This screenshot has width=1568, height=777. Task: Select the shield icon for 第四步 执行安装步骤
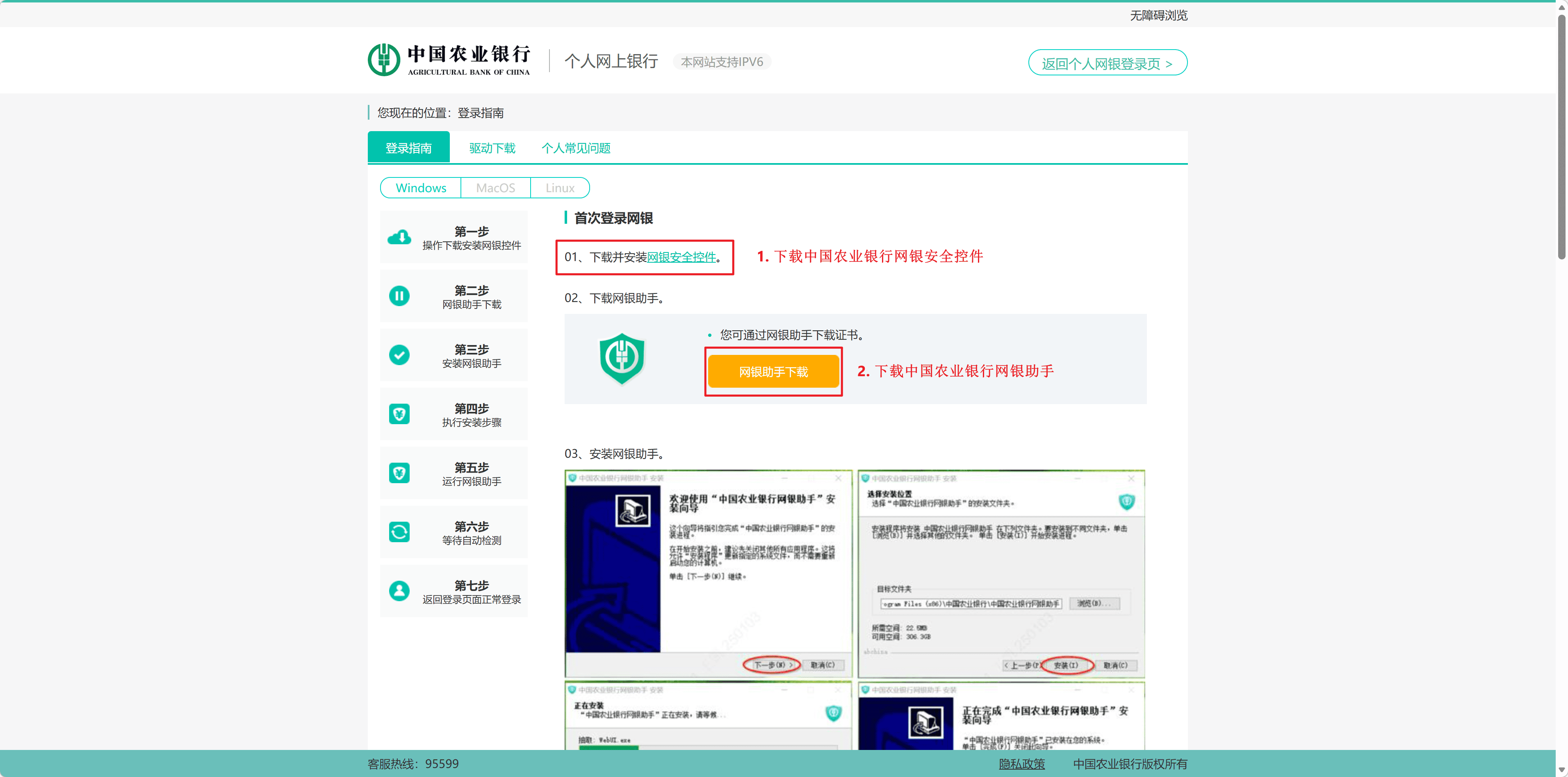pyautogui.click(x=399, y=414)
